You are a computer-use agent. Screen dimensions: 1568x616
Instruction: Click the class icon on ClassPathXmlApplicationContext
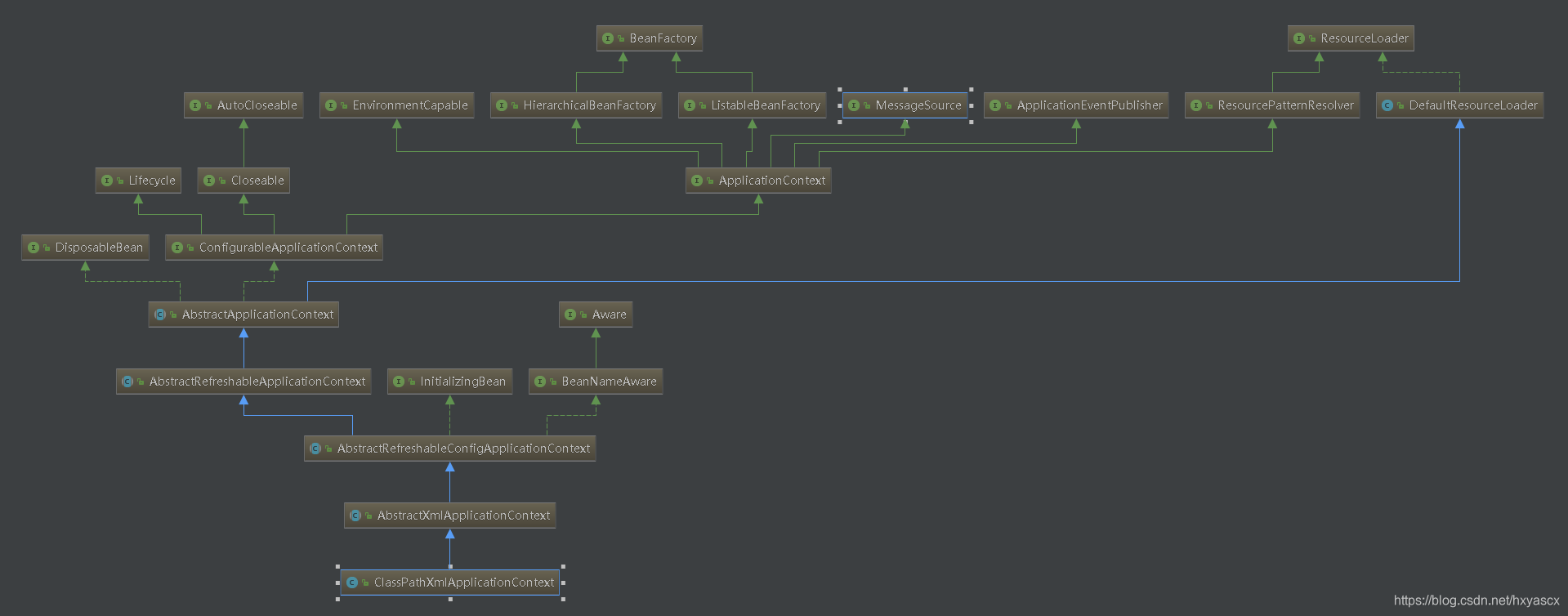tap(352, 583)
